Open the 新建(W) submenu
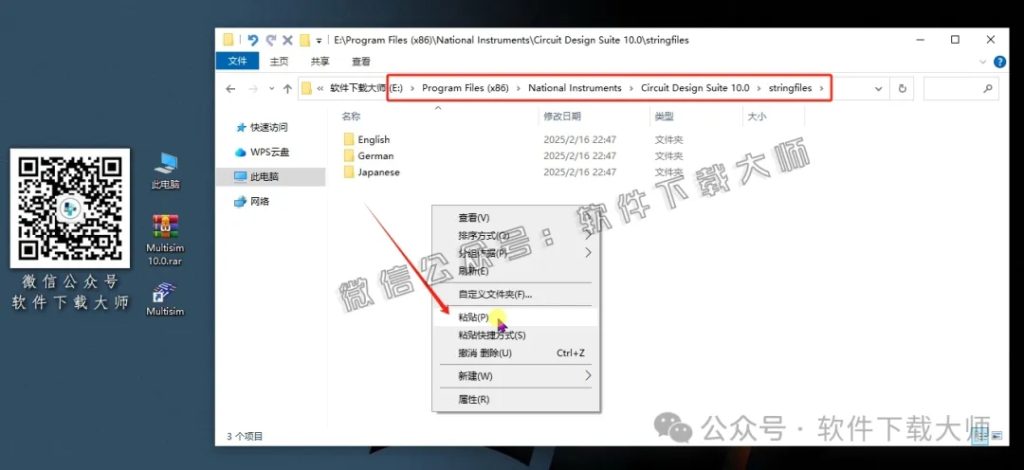The width and height of the screenshot is (1024, 470). [x=516, y=376]
